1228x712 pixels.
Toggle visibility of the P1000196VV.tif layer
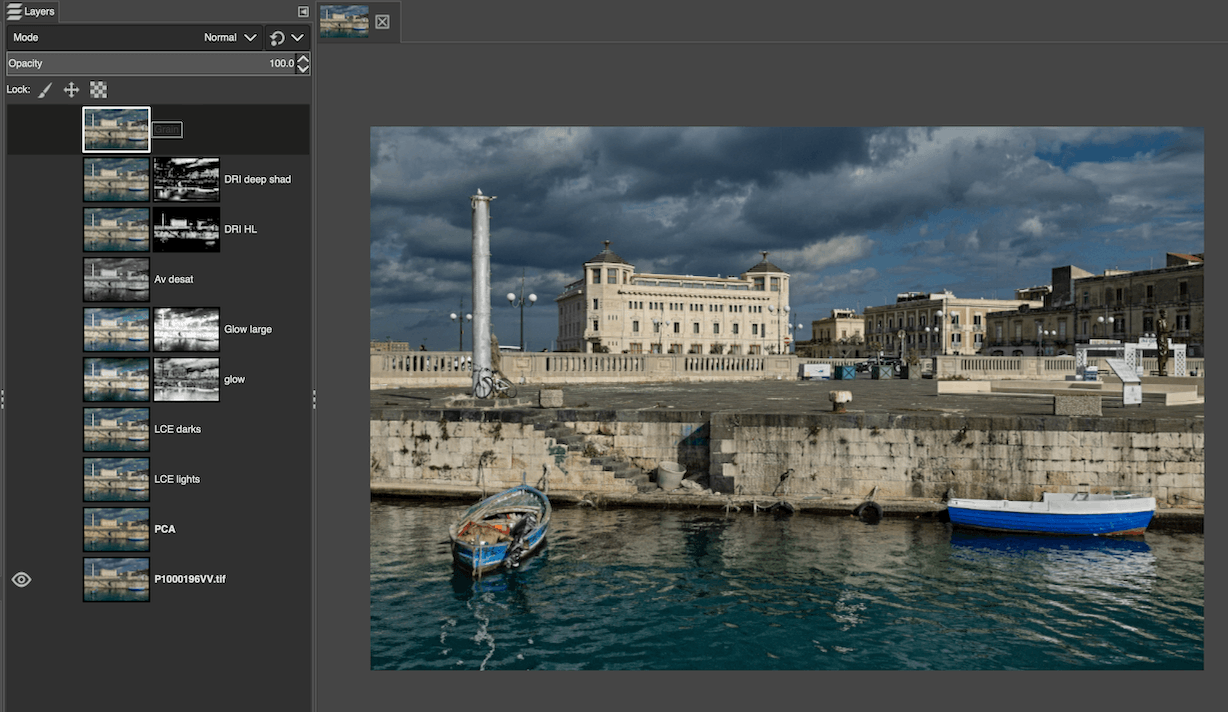[21, 579]
